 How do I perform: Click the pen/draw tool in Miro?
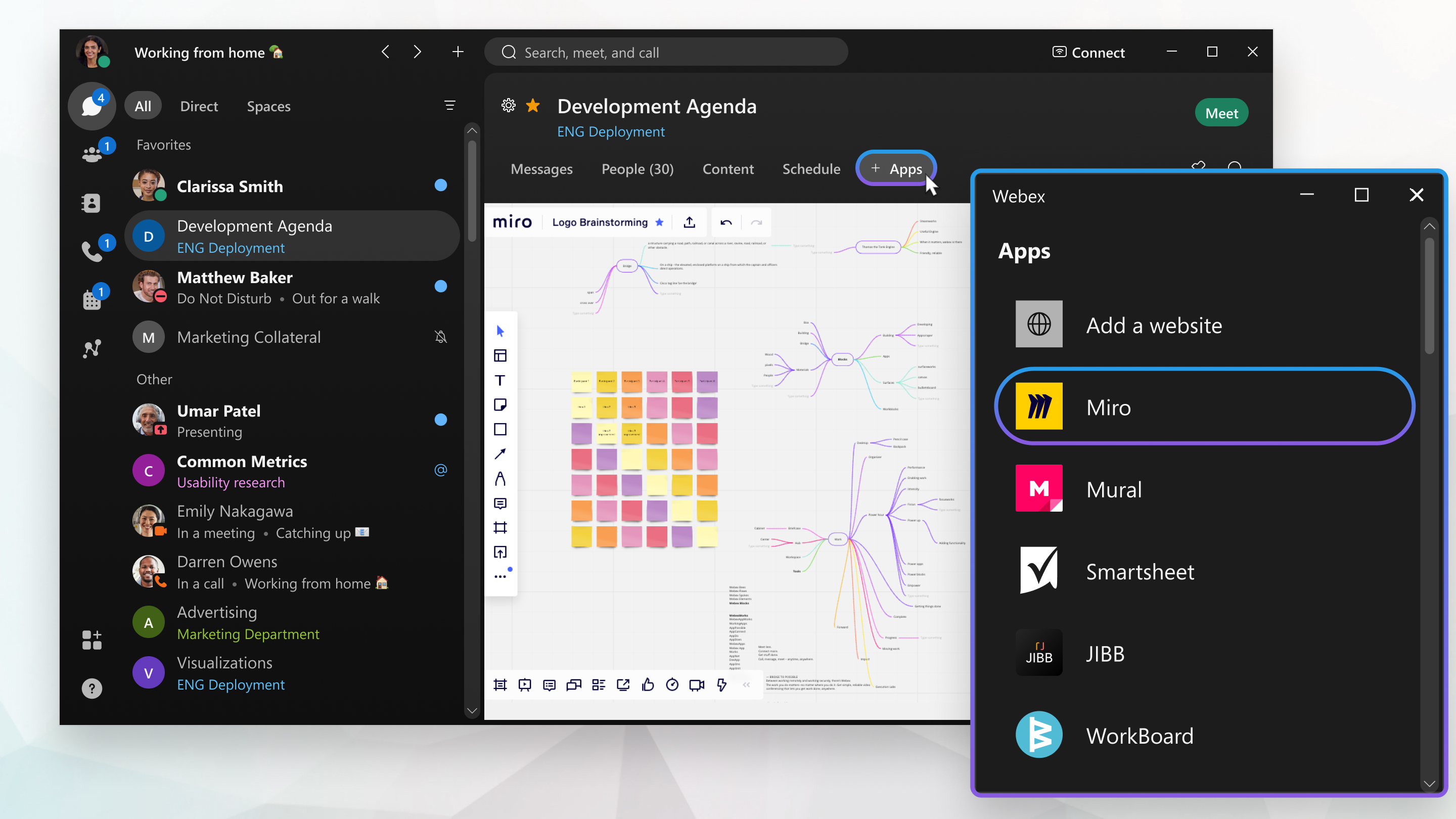[500, 478]
